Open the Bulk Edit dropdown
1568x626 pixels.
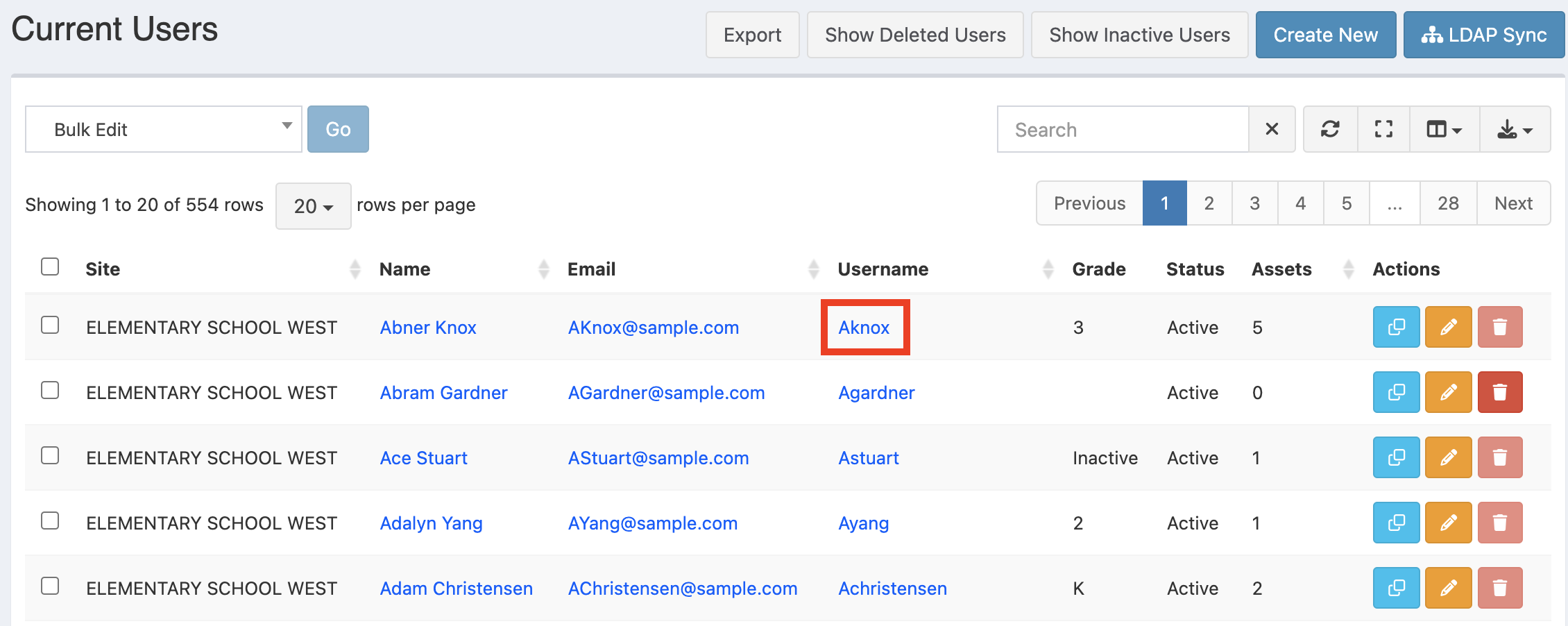click(x=164, y=129)
